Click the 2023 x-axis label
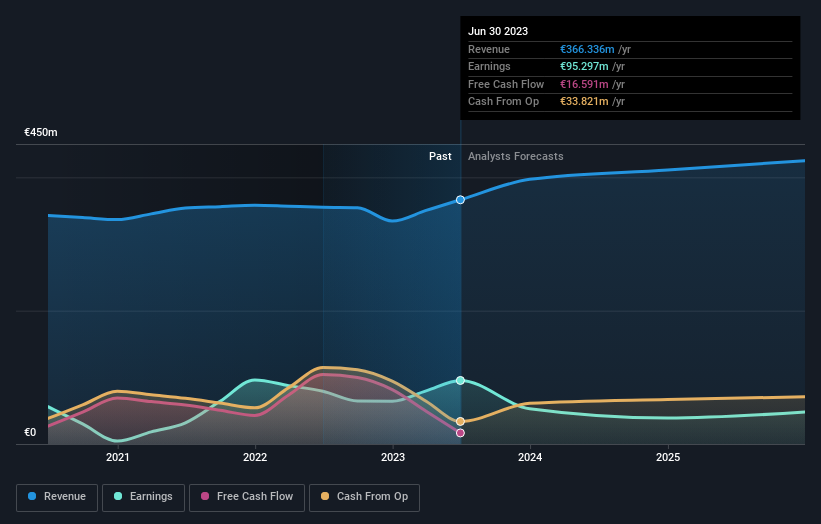 pyautogui.click(x=393, y=458)
